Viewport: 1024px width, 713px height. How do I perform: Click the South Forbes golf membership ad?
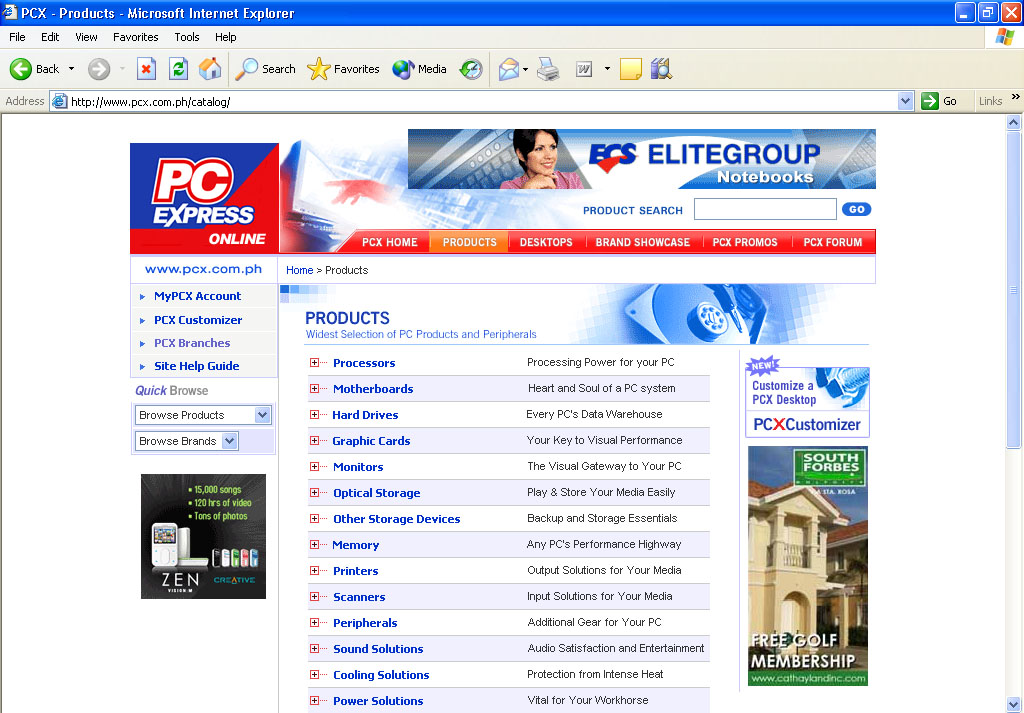click(x=808, y=565)
